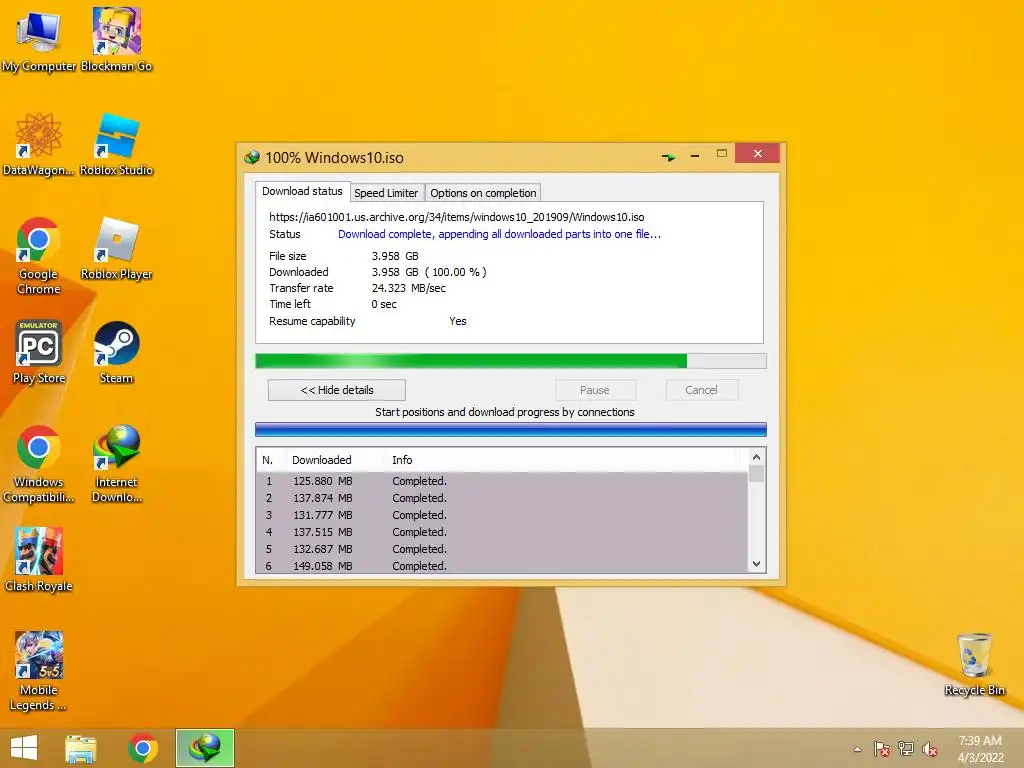Open Google Chrome desktop shortcut
Viewport: 1024px width, 768px height.
click(x=39, y=256)
